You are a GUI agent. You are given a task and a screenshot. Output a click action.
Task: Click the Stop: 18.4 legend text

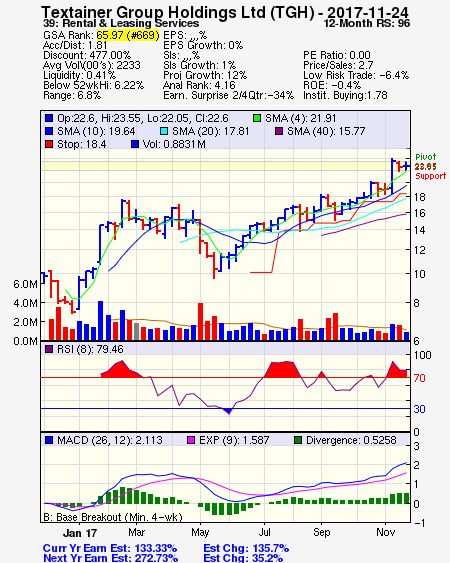82,144
